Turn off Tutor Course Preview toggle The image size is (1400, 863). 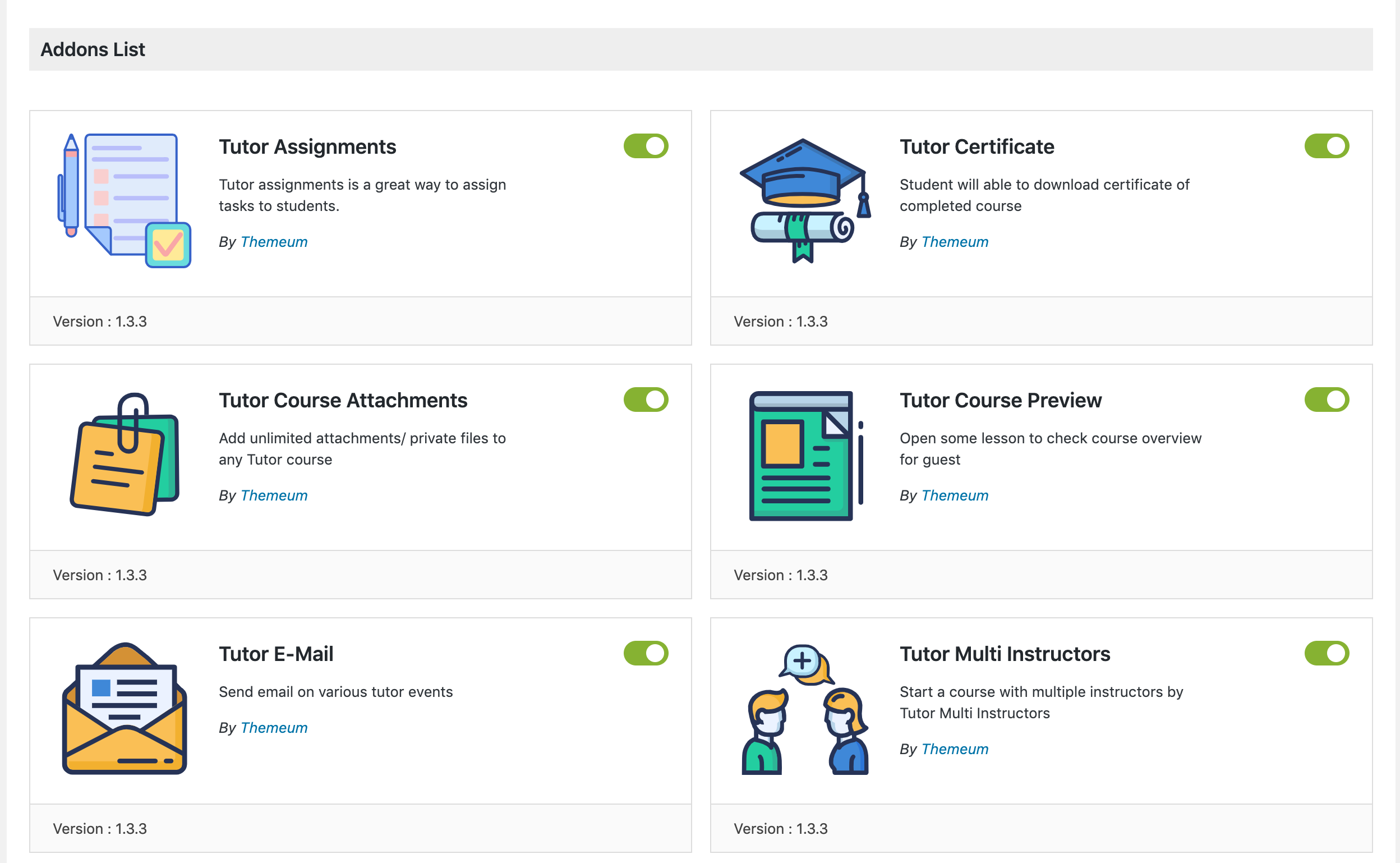tap(1327, 400)
